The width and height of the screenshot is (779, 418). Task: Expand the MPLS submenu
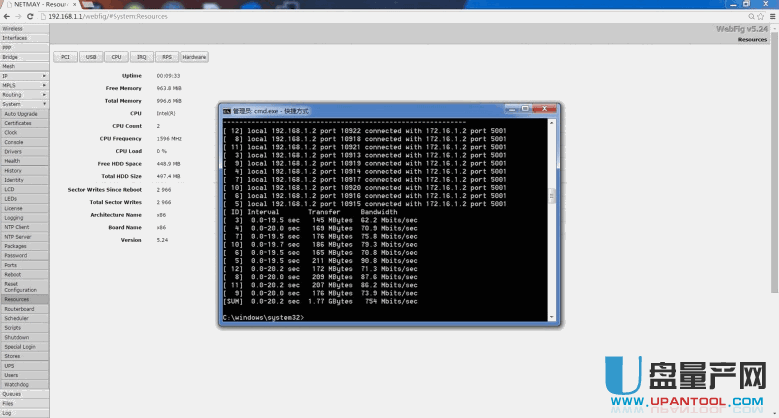pos(44,85)
